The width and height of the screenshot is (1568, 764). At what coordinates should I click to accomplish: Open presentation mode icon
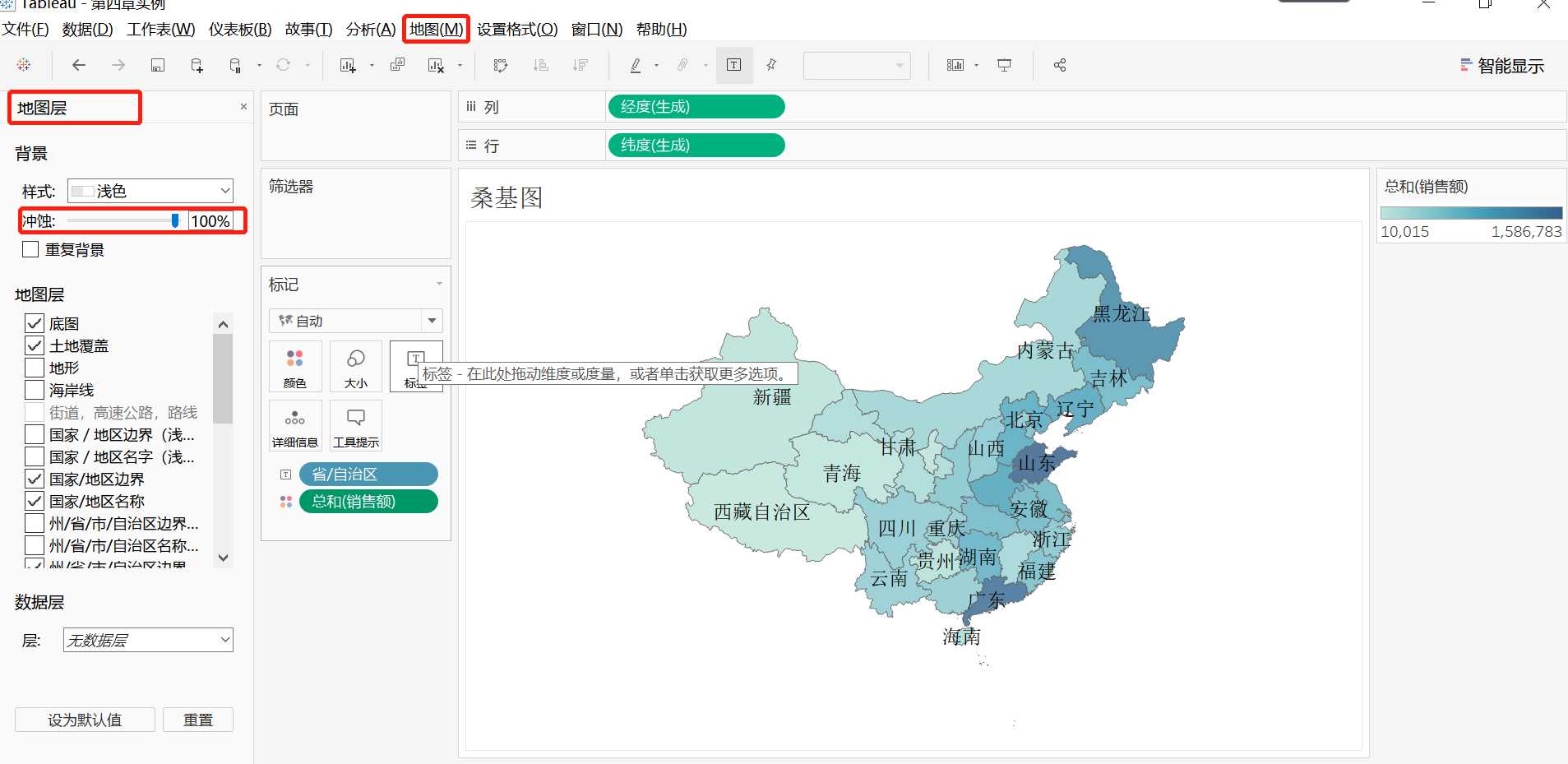[x=1004, y=65]
